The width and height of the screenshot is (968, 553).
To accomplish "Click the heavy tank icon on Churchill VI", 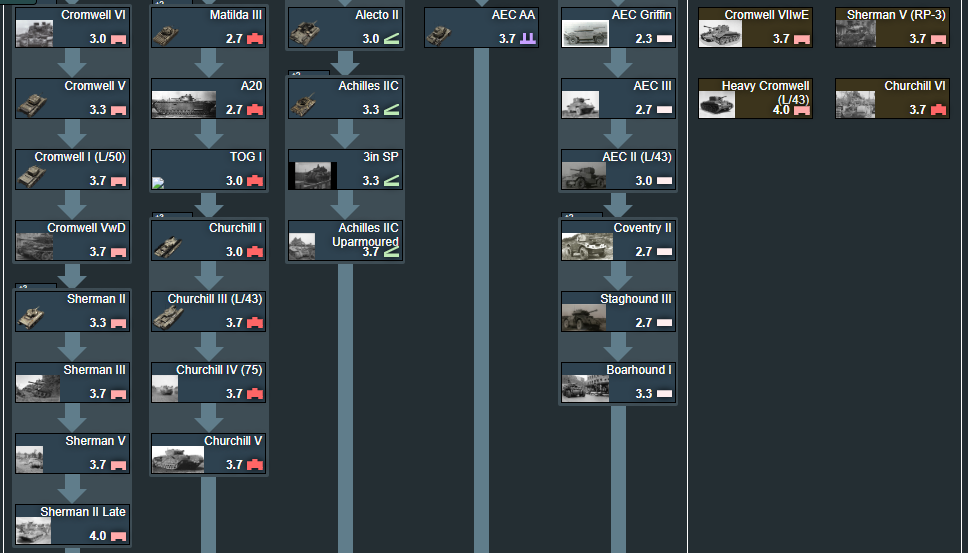I will pos(938,110).
